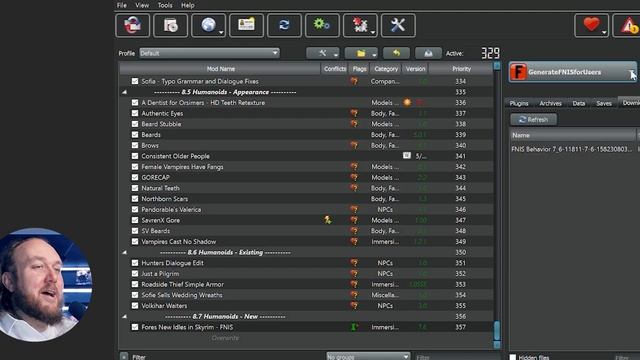Enable the Hidden files checkbox

click(x=513, y=357)
